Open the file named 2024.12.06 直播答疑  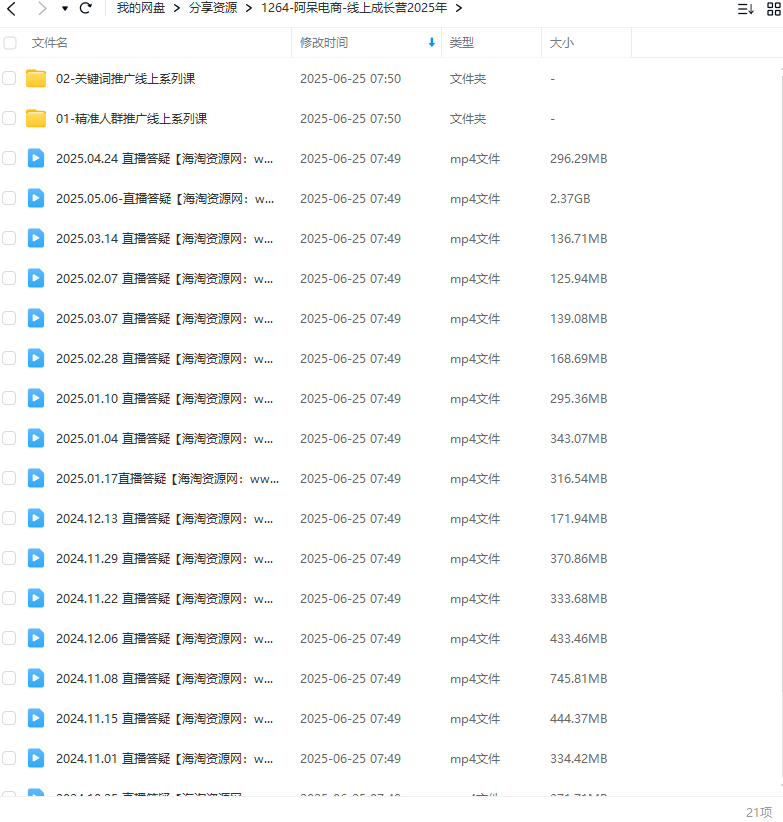[x=165, y=639]
